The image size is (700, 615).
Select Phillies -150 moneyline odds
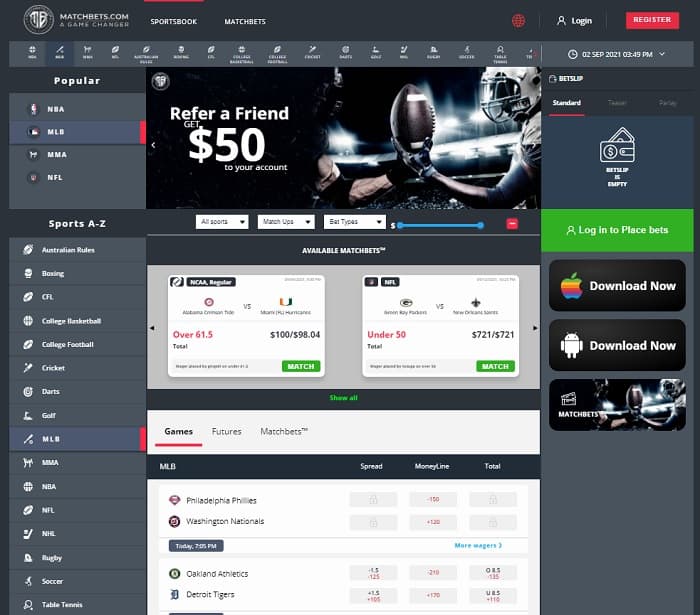(x=433, y=499)
